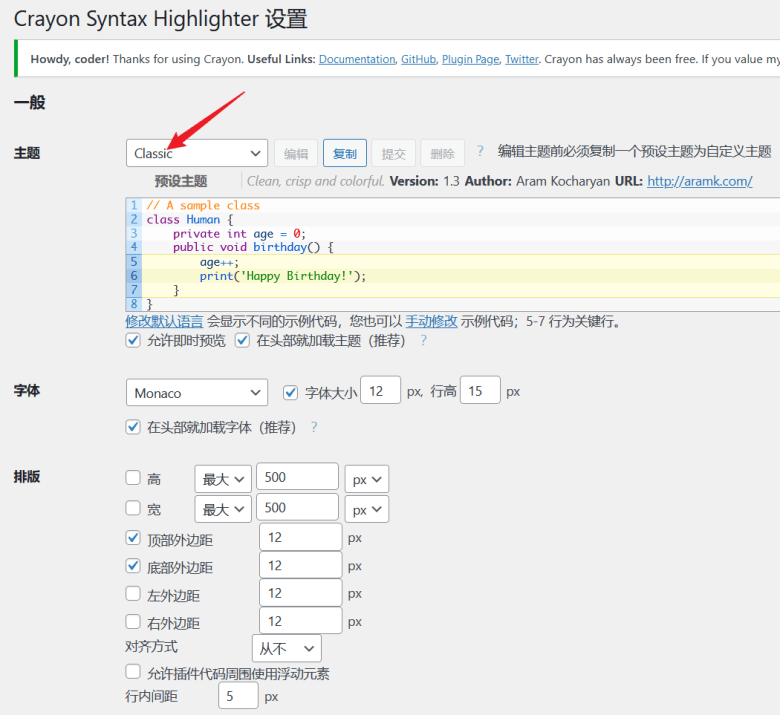
Task: Click the font size field showing 12
Action: coord(380,390)
